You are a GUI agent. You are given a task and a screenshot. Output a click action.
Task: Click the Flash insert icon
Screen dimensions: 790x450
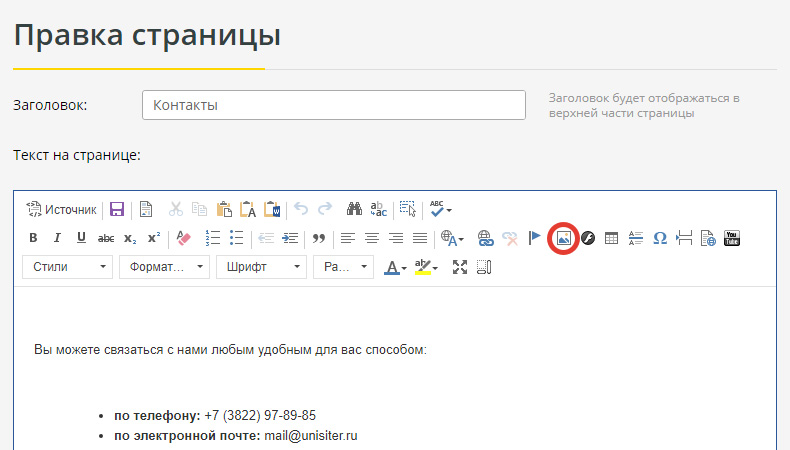pyautogui.click(x=588, y=238)
